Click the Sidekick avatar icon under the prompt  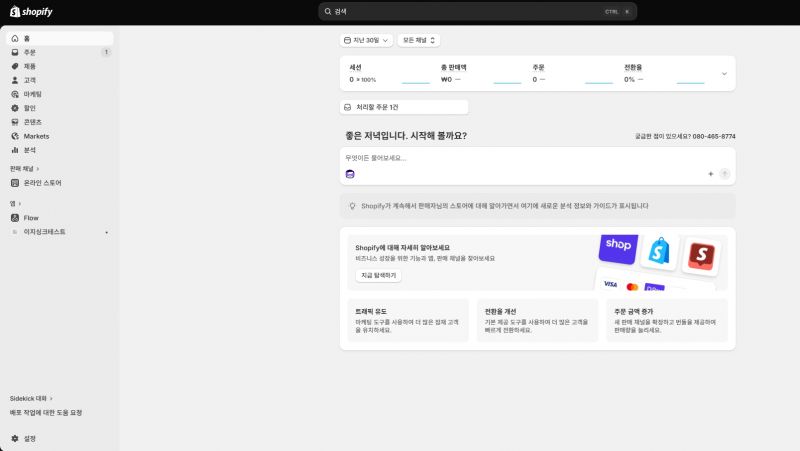click(x=350, y=174)
